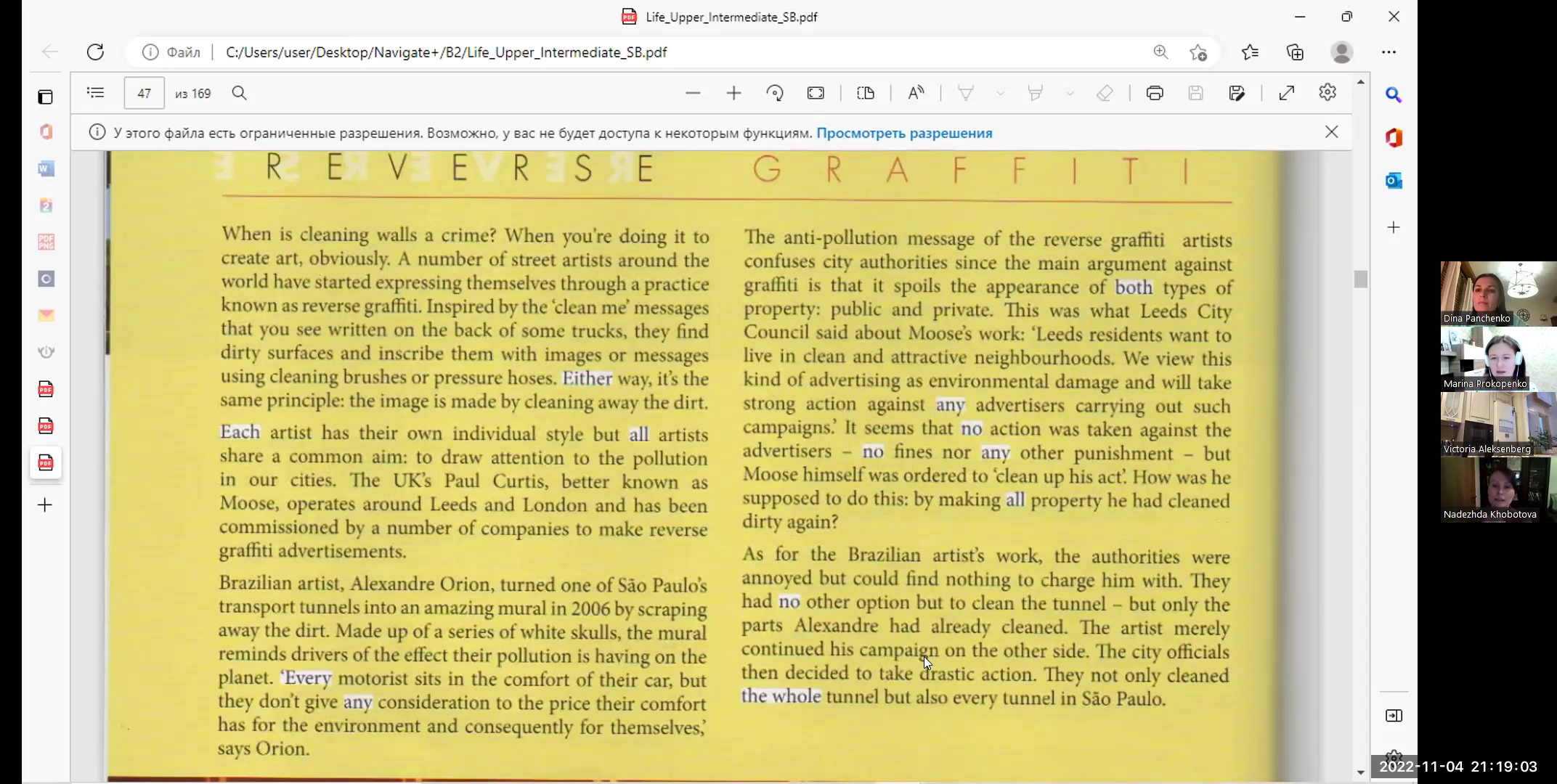Viewport: 1557px width, 784px height.
Task: Toggle full screen mode arrow
Action: pos(1286,93)
